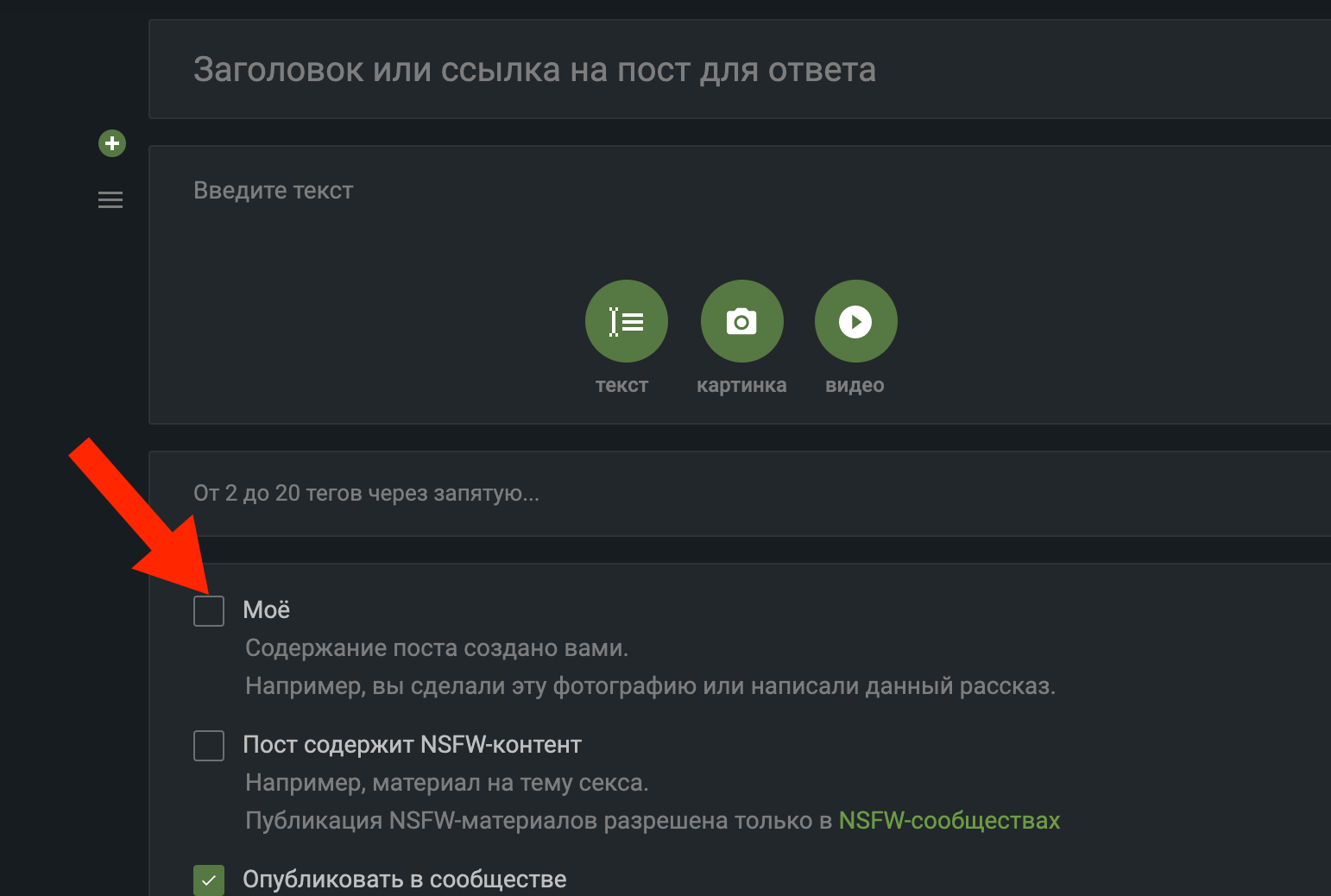
Task: Click the "текст" label under the icon
Action: (x=621, y=385)
